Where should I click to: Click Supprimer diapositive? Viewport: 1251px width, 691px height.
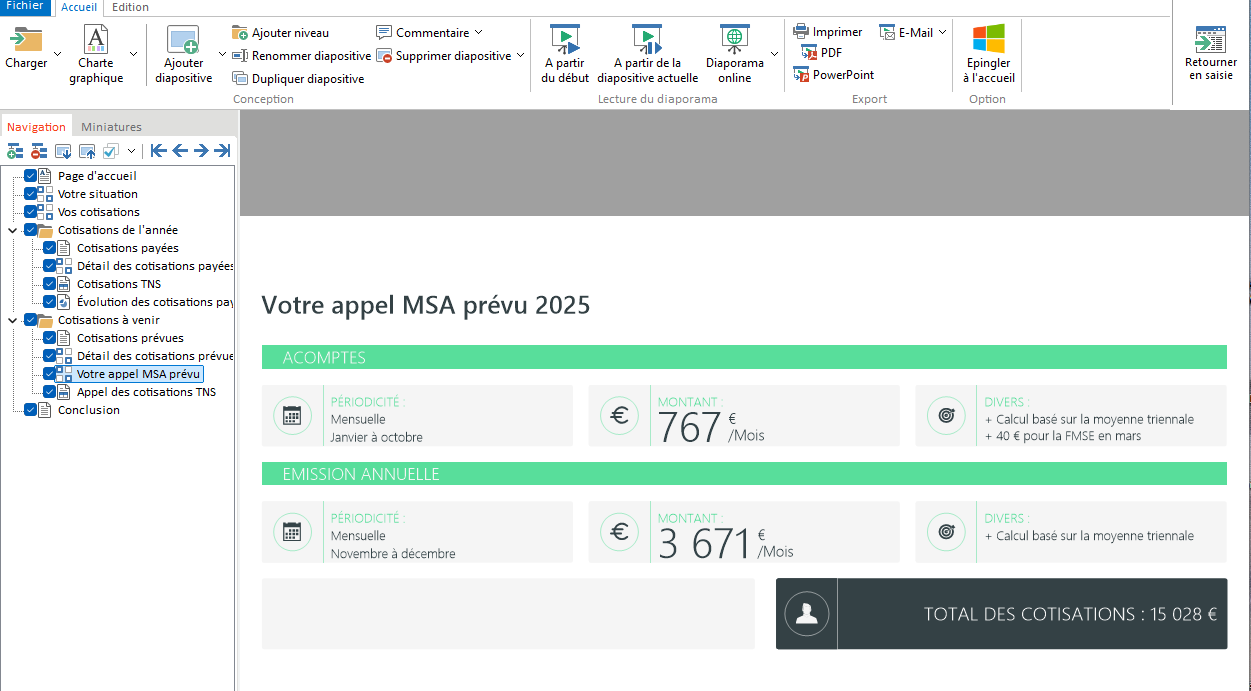(444, 56)
